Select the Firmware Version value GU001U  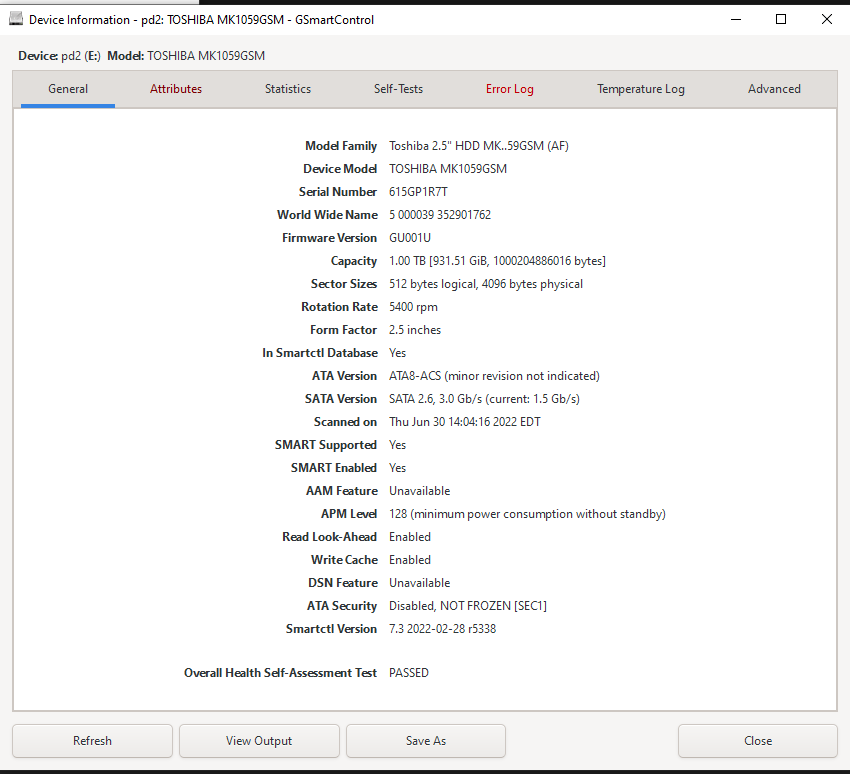pyautogui.click(x=410, y=238)
